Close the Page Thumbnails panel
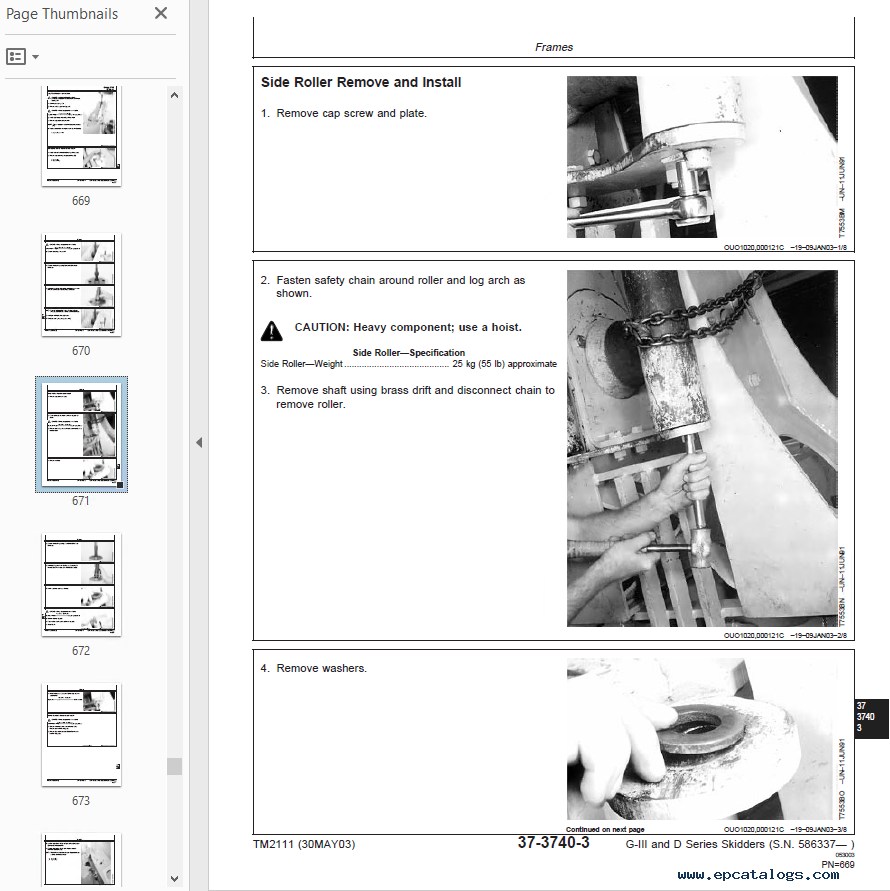The width and height of the screenshot is (890, 891). click(161, 13)
